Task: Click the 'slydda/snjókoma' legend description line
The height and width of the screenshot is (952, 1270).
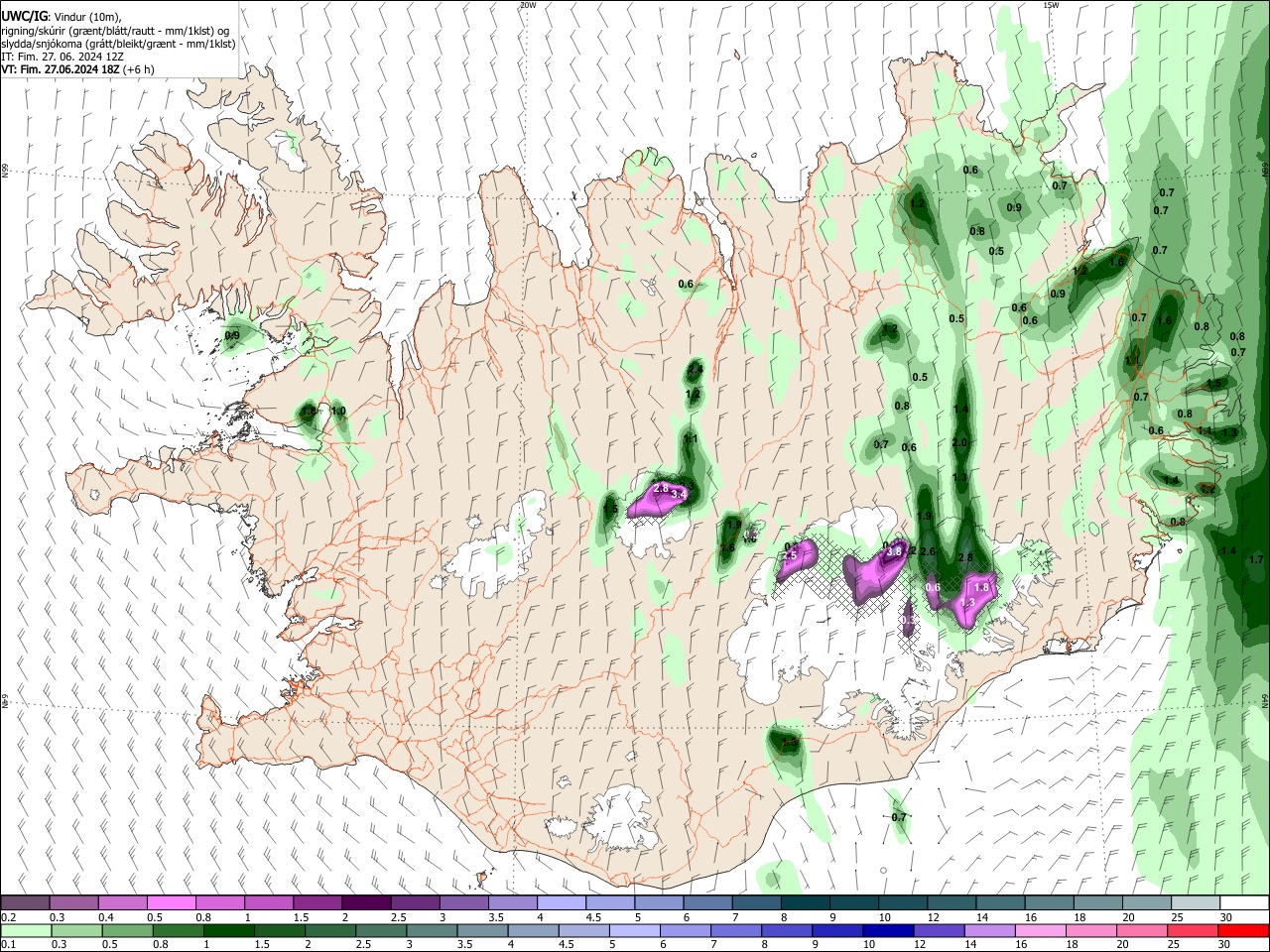Action: [x=118, y=45]
